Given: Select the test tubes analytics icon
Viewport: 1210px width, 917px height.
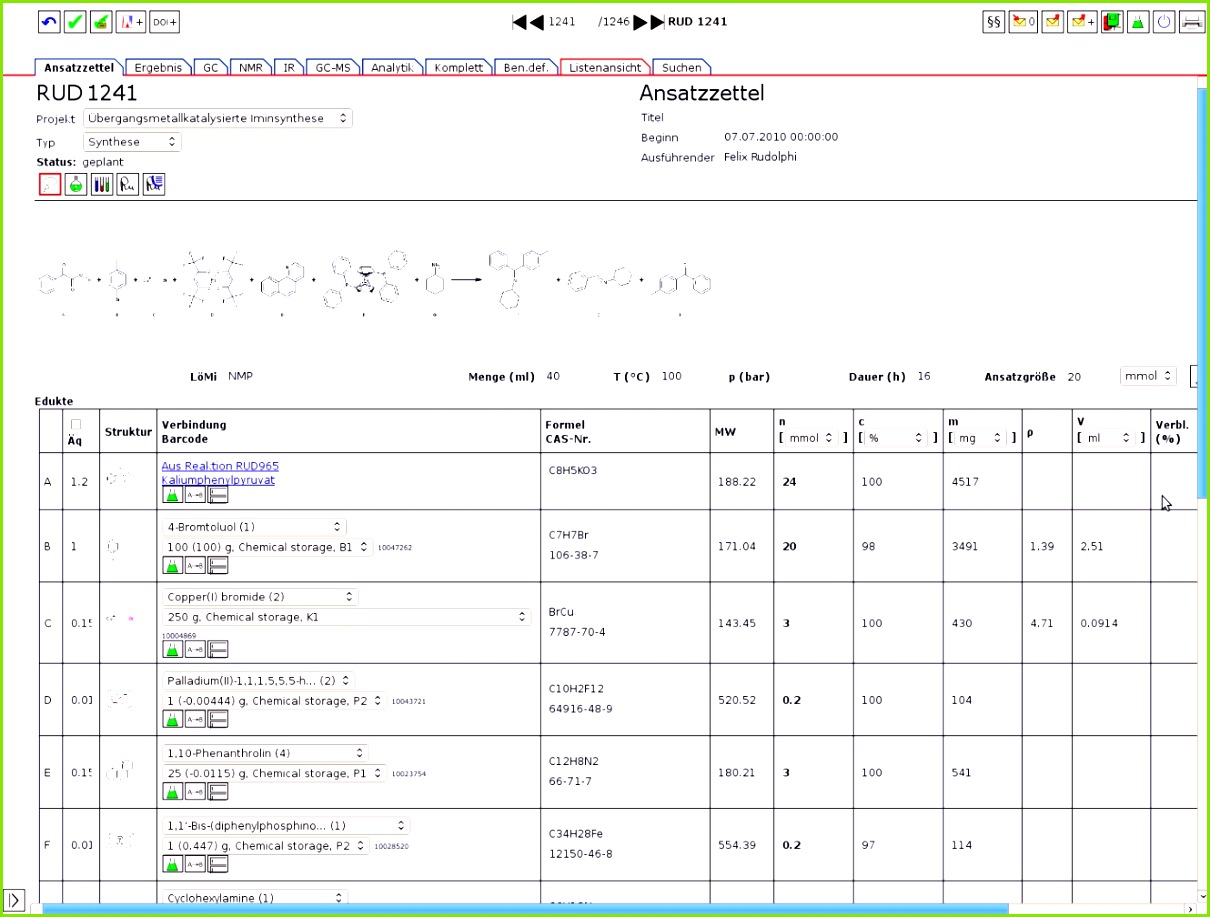Looking at the screenshot, I should point(101,184).
